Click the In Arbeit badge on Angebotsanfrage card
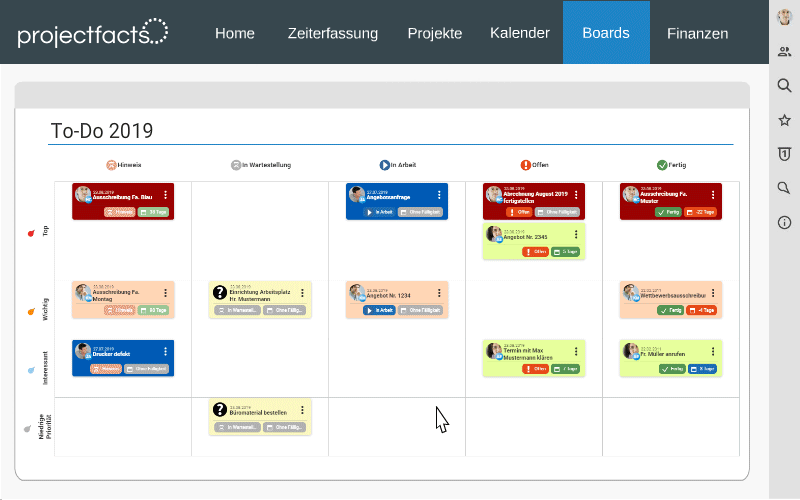800x500 pixels. pyautogui.click(x=380, y=212)
